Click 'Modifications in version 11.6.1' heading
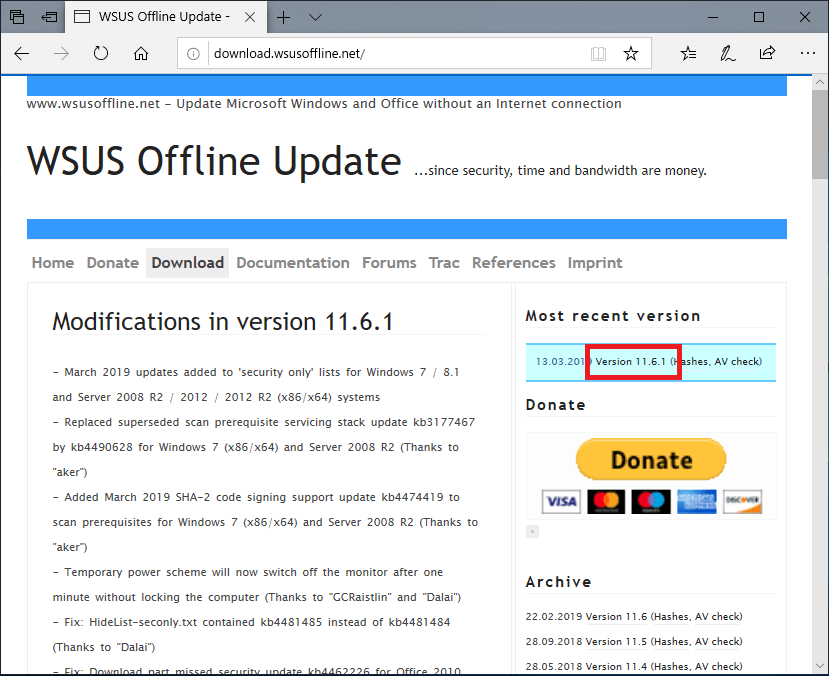831x678 pixels. click(x=223, y=322)
